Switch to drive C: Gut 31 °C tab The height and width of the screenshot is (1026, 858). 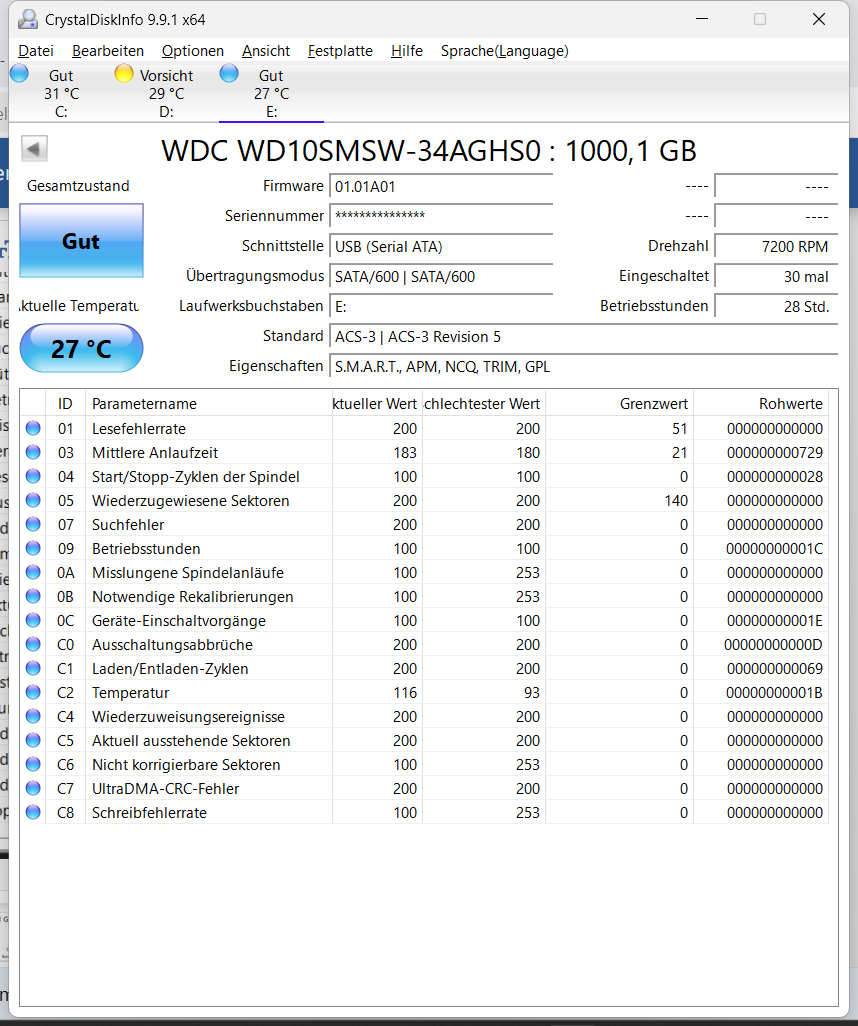pyautogui.click(x=62, y=93)
